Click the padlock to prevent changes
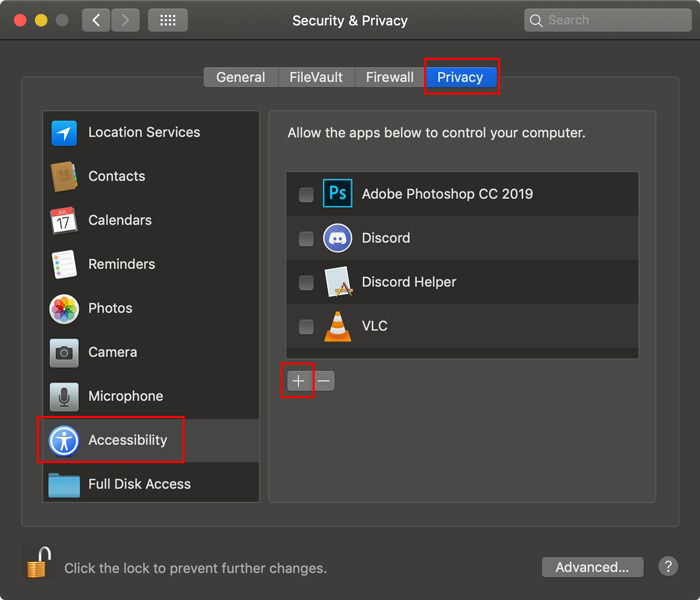 pyautogui.click(x=37, y=562)
